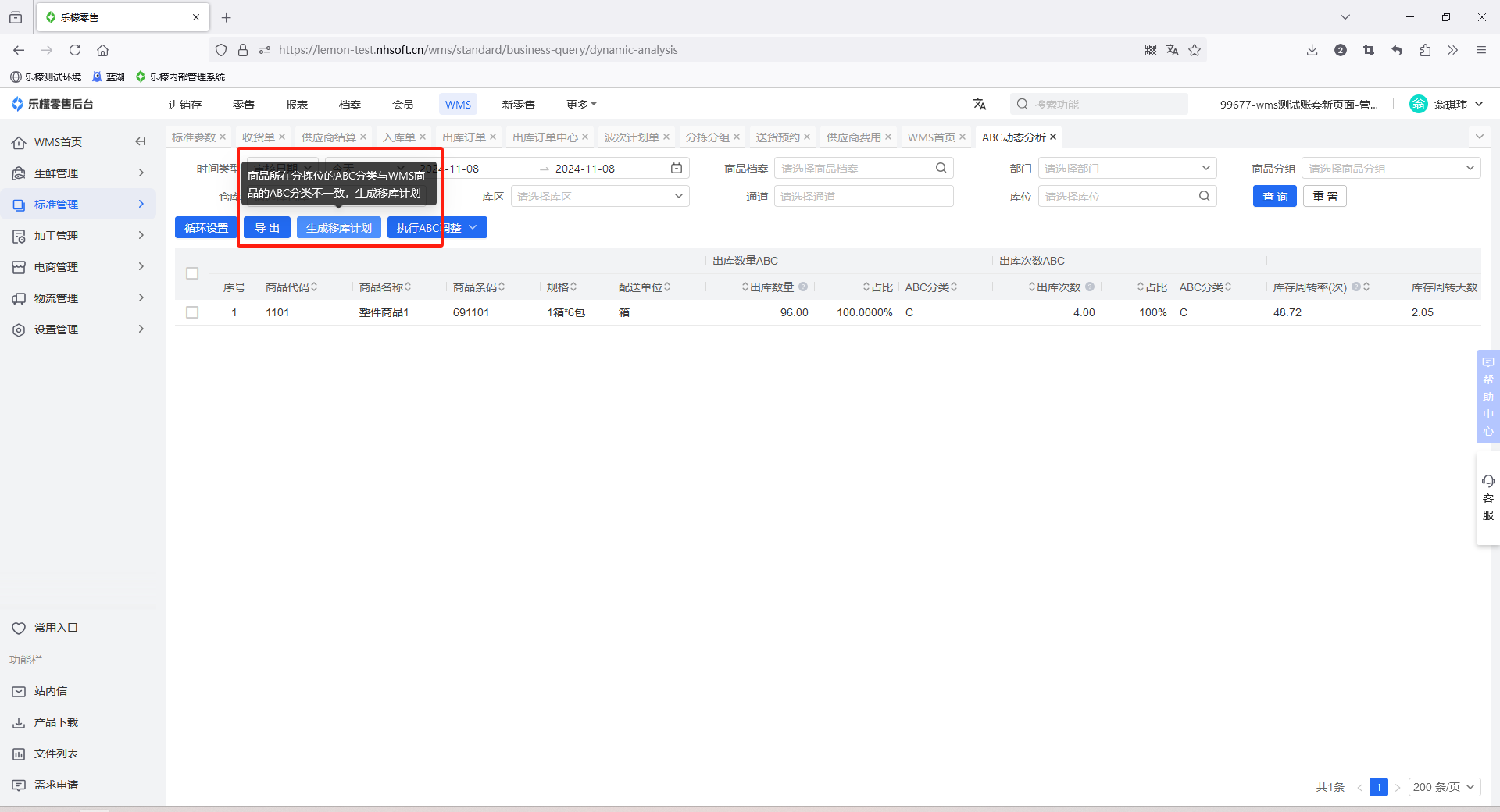The height and width of the screenshot is (812, 1500).
Task: Open new browser tab with plus button
Action: 227,17
